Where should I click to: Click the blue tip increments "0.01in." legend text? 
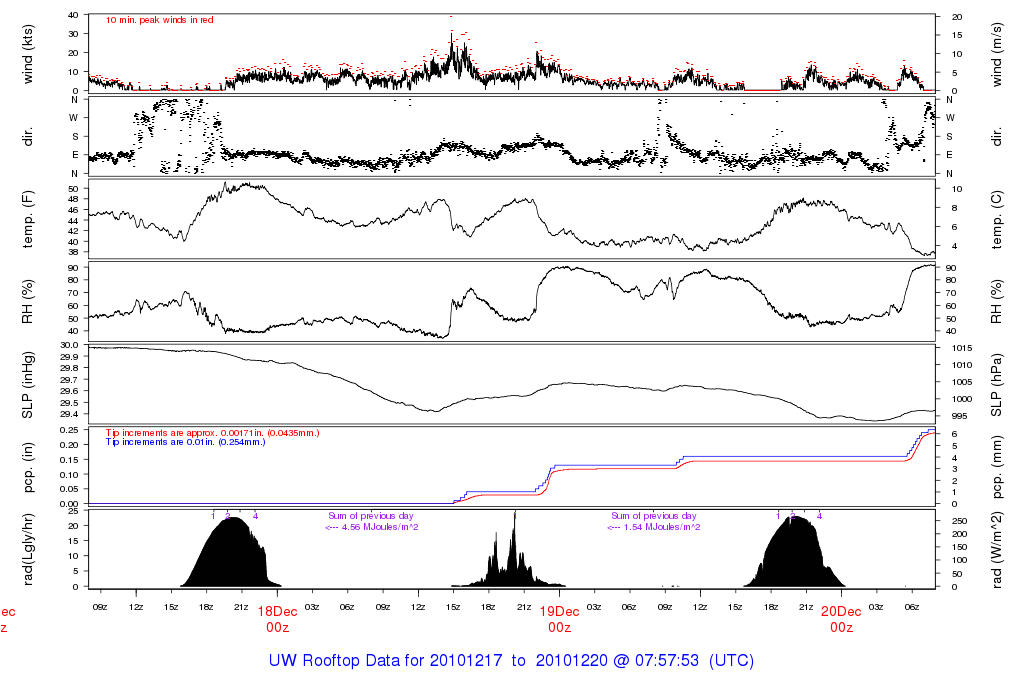pos(185,442)
